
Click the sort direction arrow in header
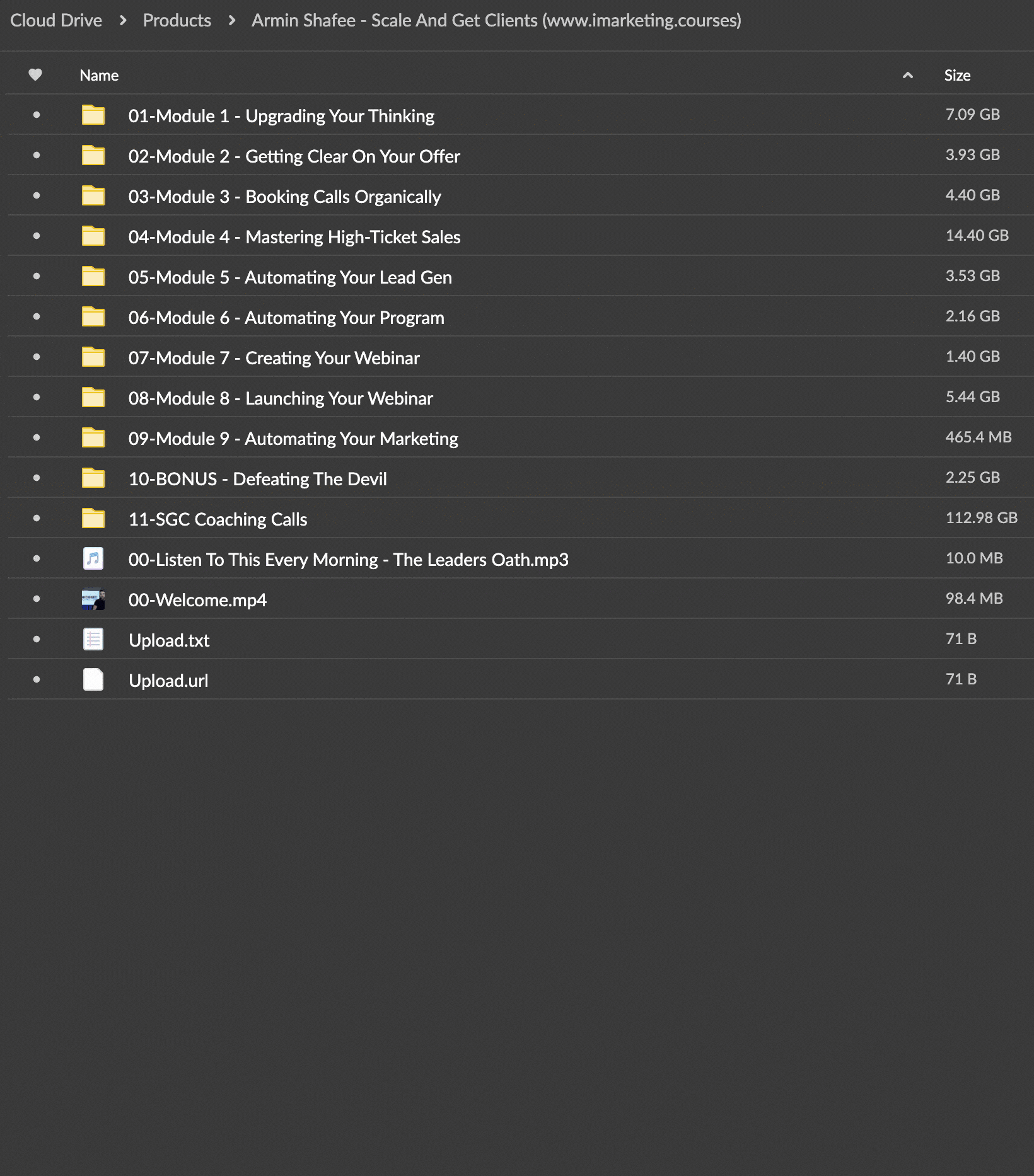tap(908, 76)
